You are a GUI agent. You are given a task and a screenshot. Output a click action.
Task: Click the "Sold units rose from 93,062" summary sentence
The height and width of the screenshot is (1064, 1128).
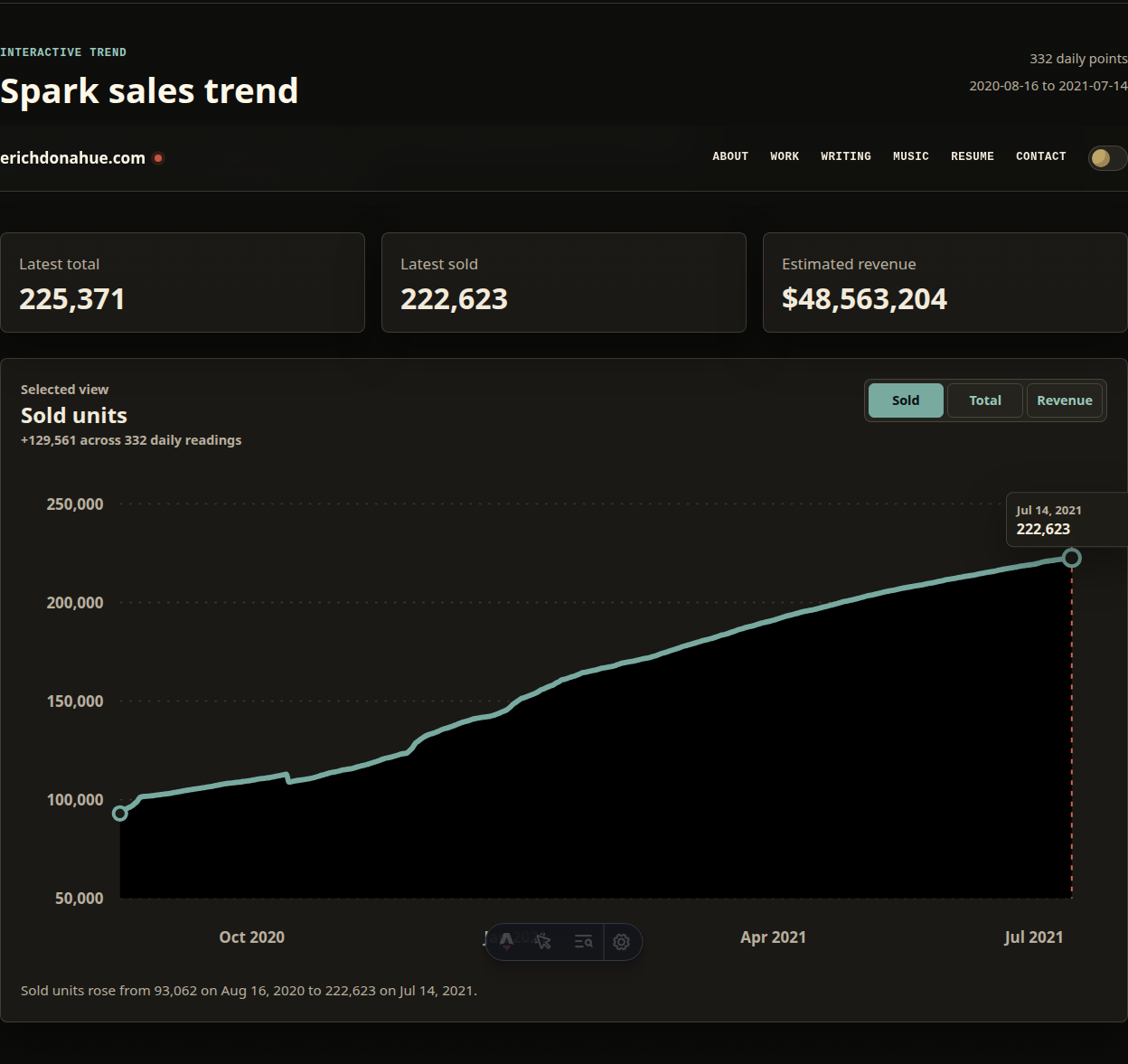[249, 991]
